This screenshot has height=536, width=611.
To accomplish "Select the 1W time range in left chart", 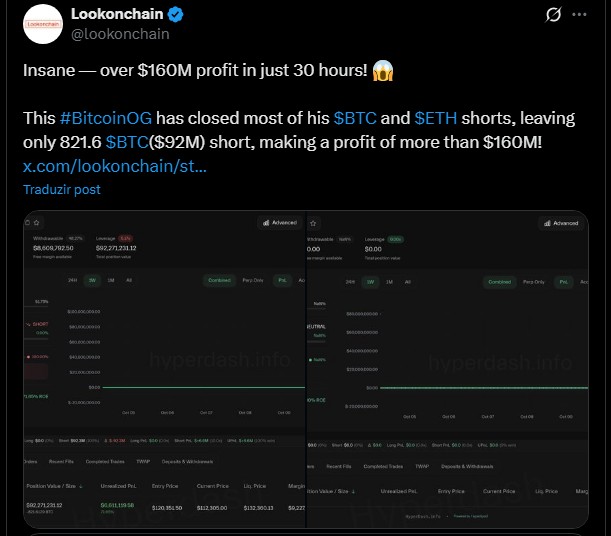I will pos(90,281).
